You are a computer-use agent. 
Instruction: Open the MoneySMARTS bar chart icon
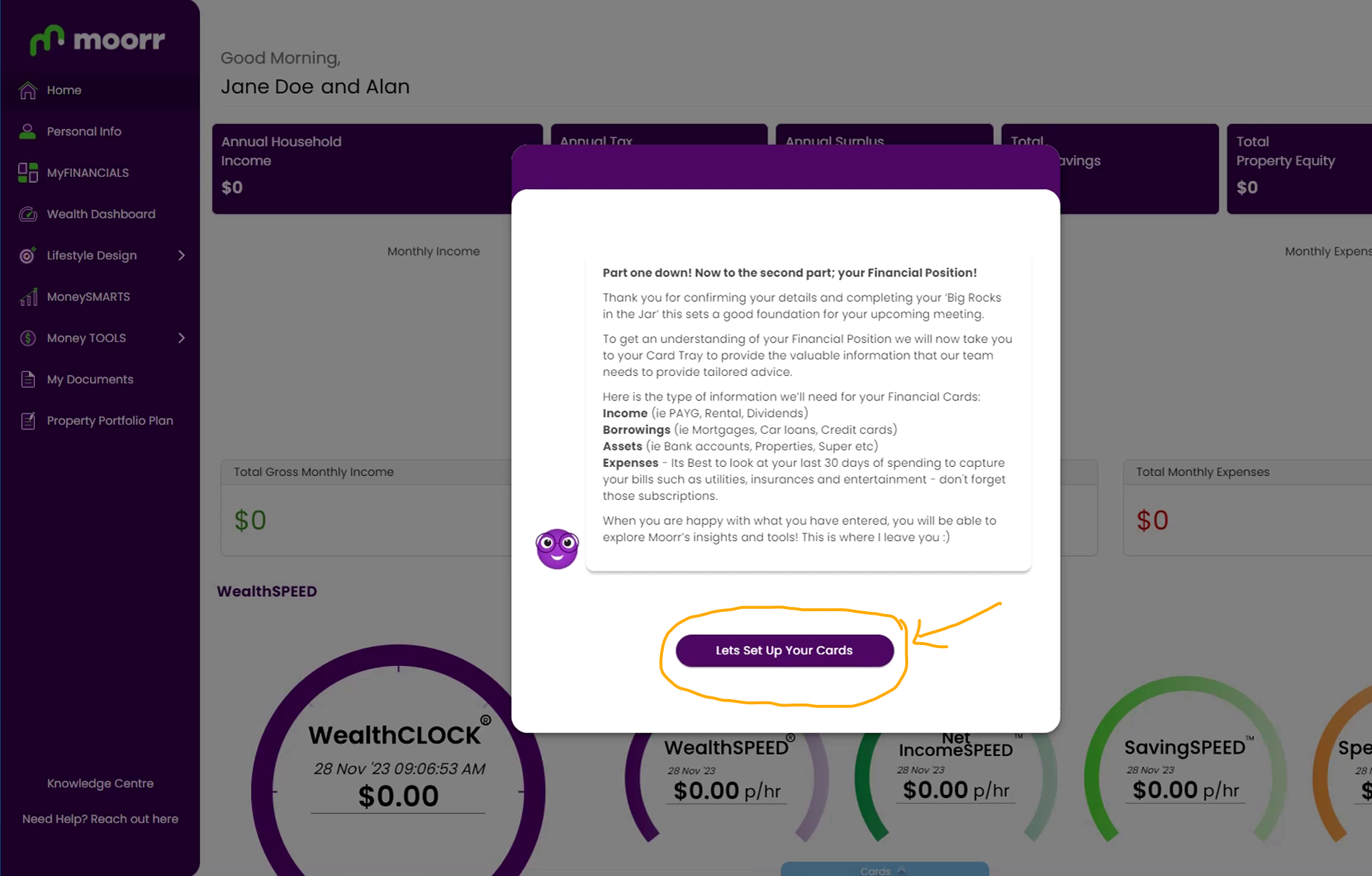28,297
